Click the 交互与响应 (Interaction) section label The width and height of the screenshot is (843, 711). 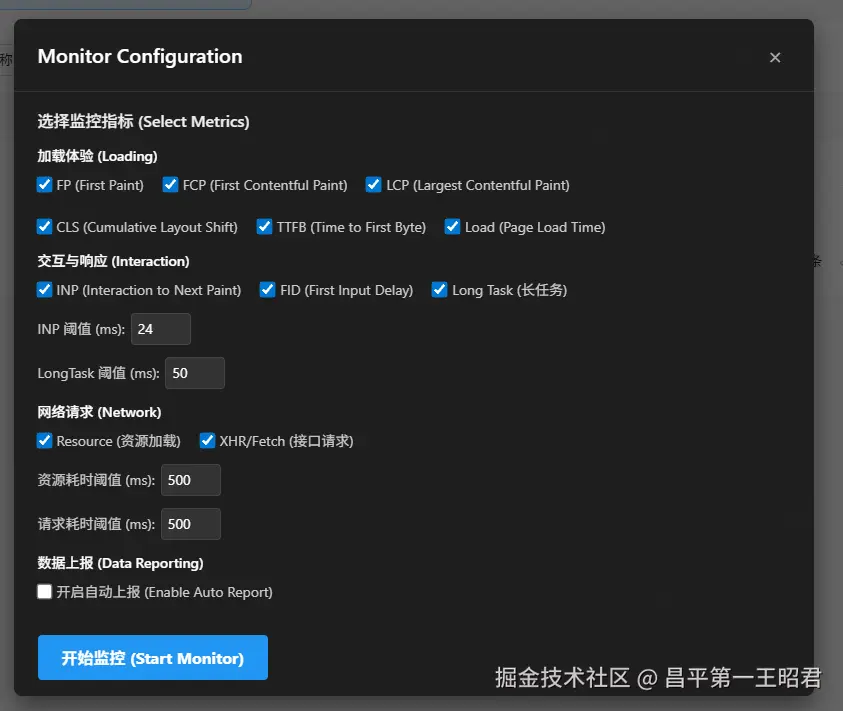coord(113,261)
